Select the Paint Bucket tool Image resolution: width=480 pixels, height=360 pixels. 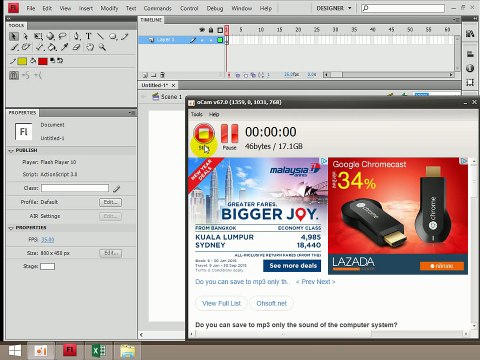[52, 48]
